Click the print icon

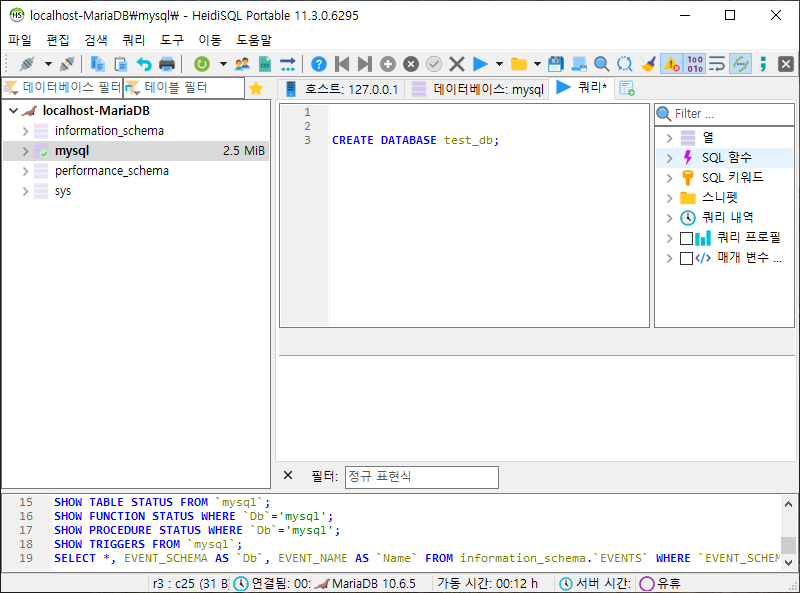tap(167, 64)
